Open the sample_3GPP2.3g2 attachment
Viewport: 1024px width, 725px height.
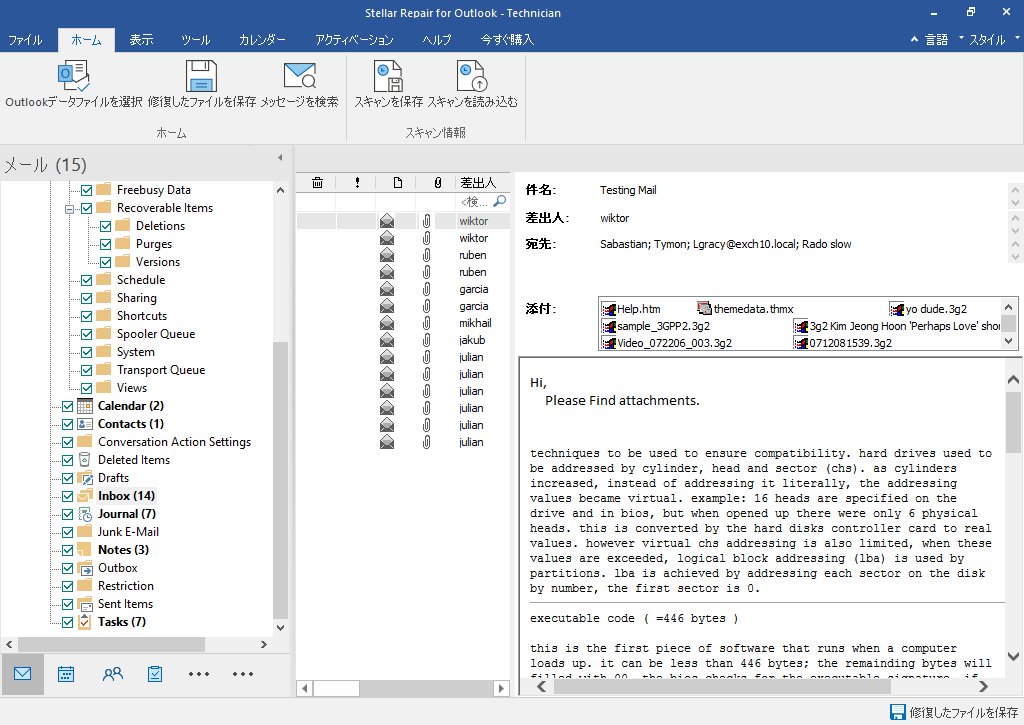coord(656,326)
